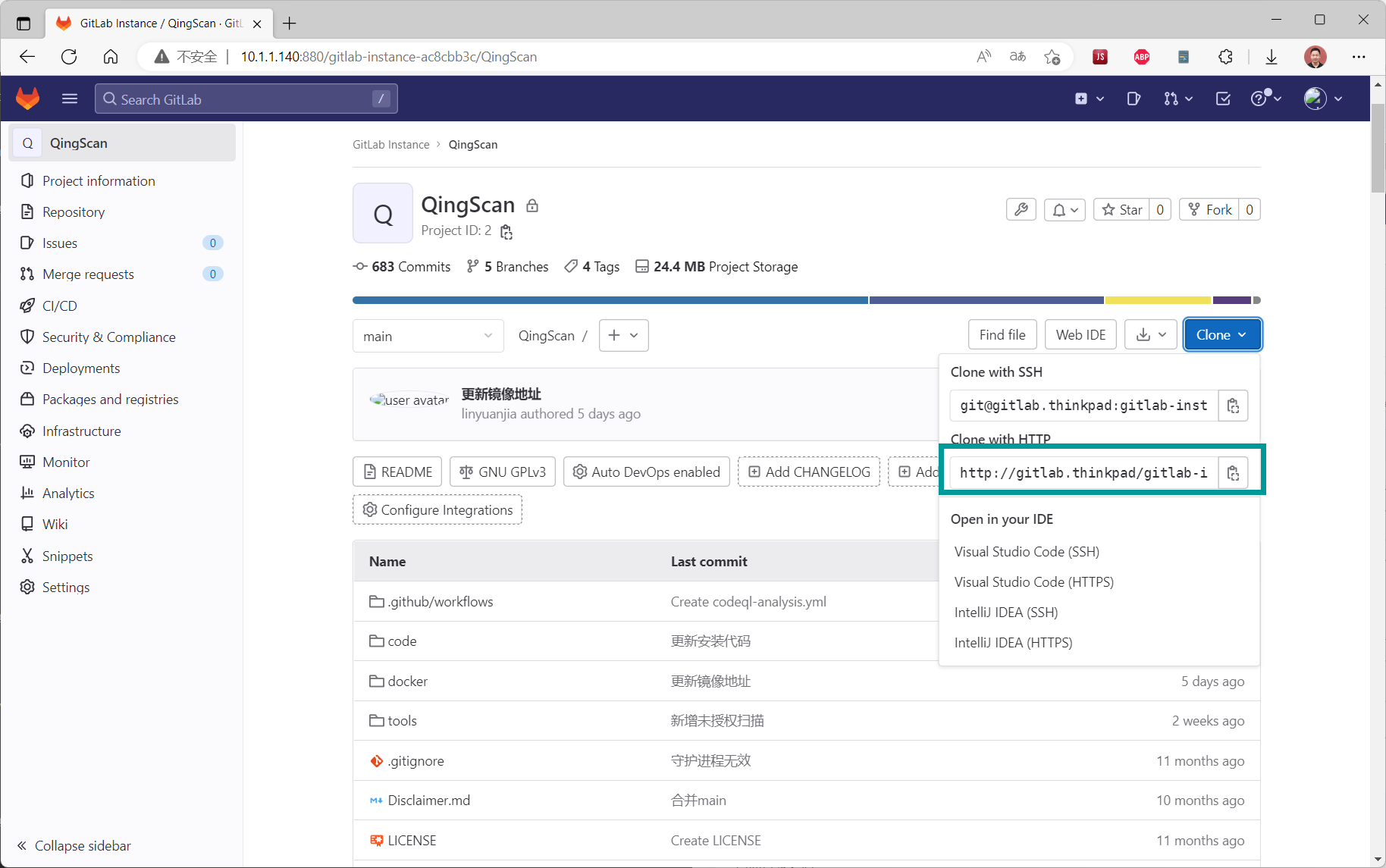Click the Add CHANGELOG button
The height and width of the screenshot is (868, 1386).
(x=809, y=472)
